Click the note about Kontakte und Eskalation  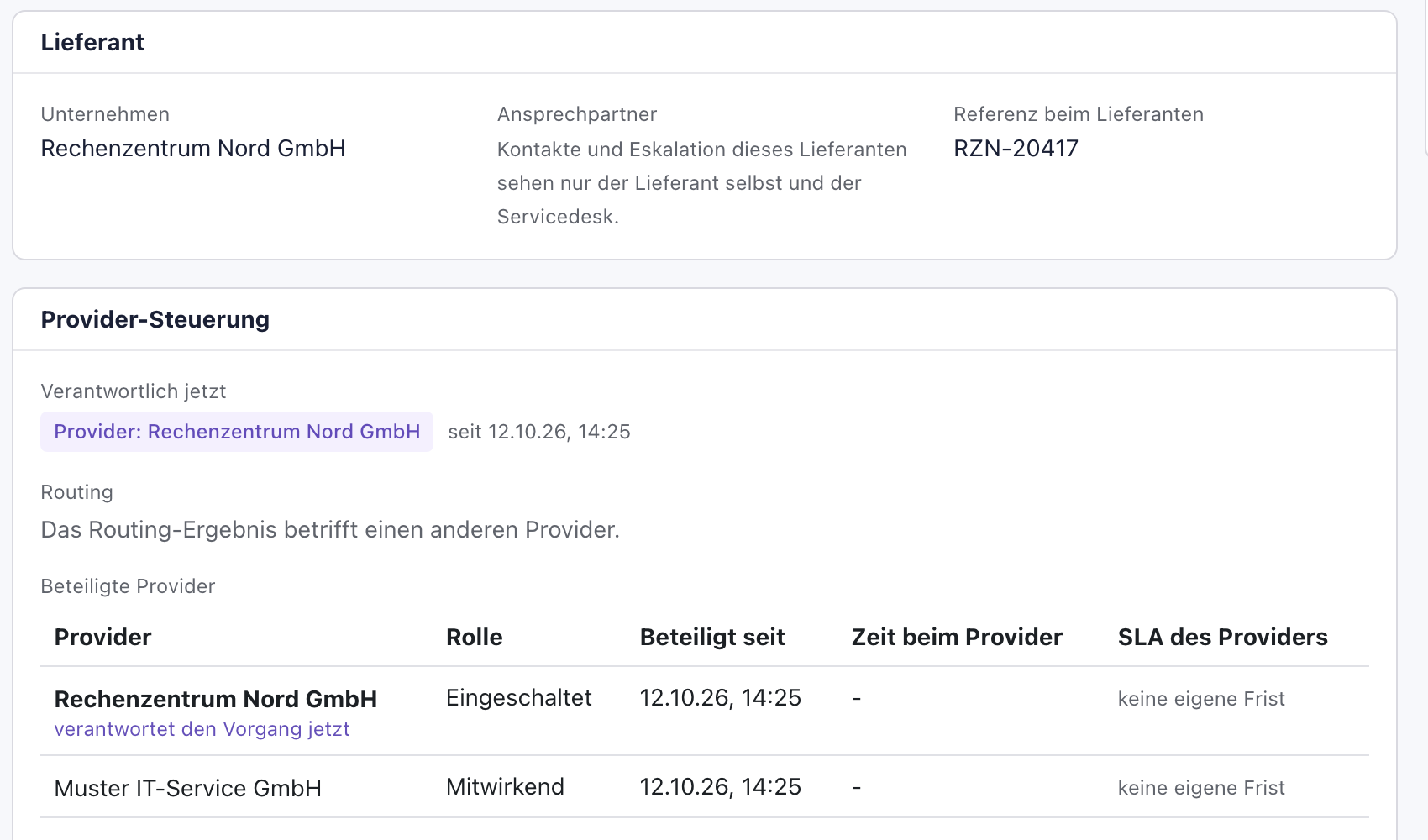pyautogui.click(x=702, y=183)
